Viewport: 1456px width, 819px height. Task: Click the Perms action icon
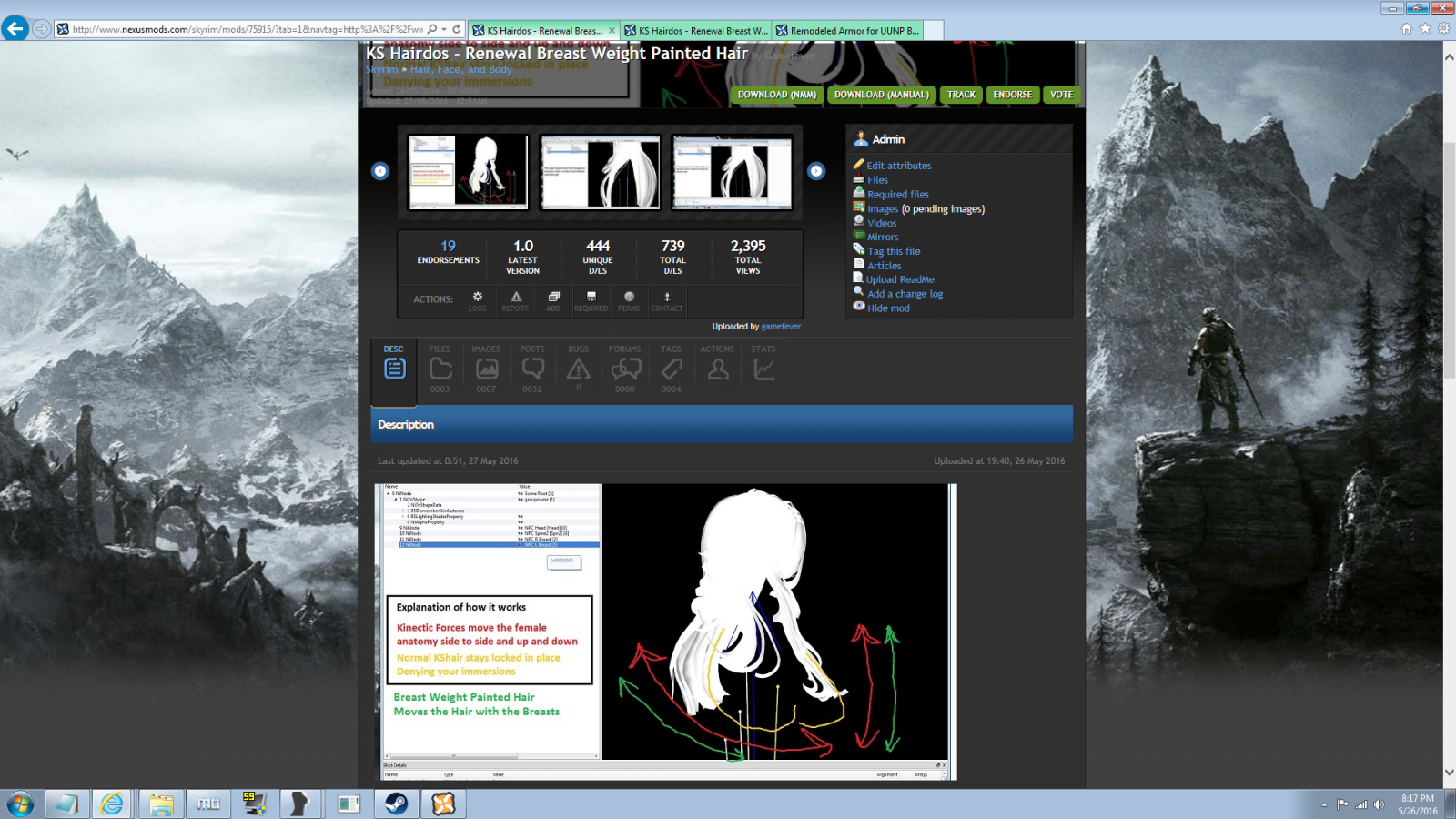pyautogui.click(x=629, y=301)
